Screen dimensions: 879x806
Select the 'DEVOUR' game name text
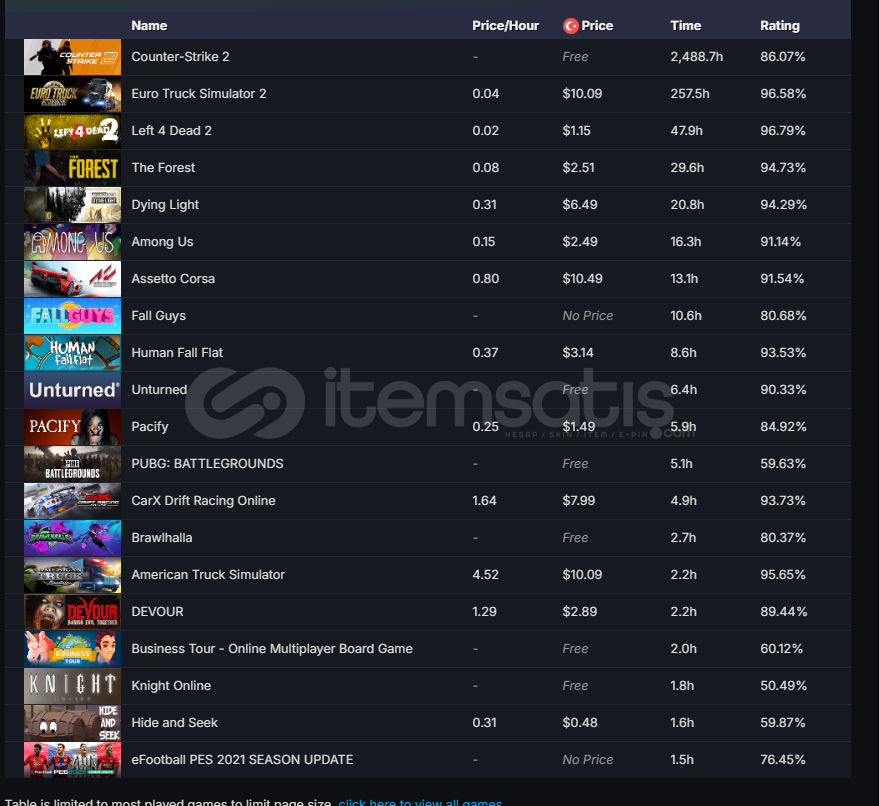pyautogui.click(x=157, y=612)
